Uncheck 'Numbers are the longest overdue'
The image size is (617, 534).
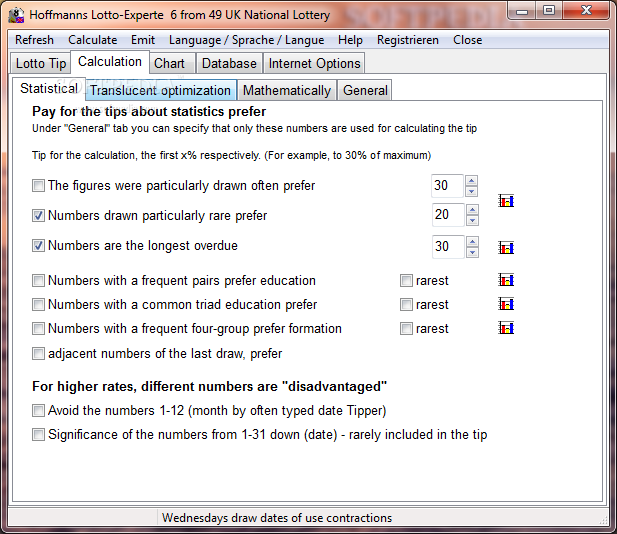(38, 246)
